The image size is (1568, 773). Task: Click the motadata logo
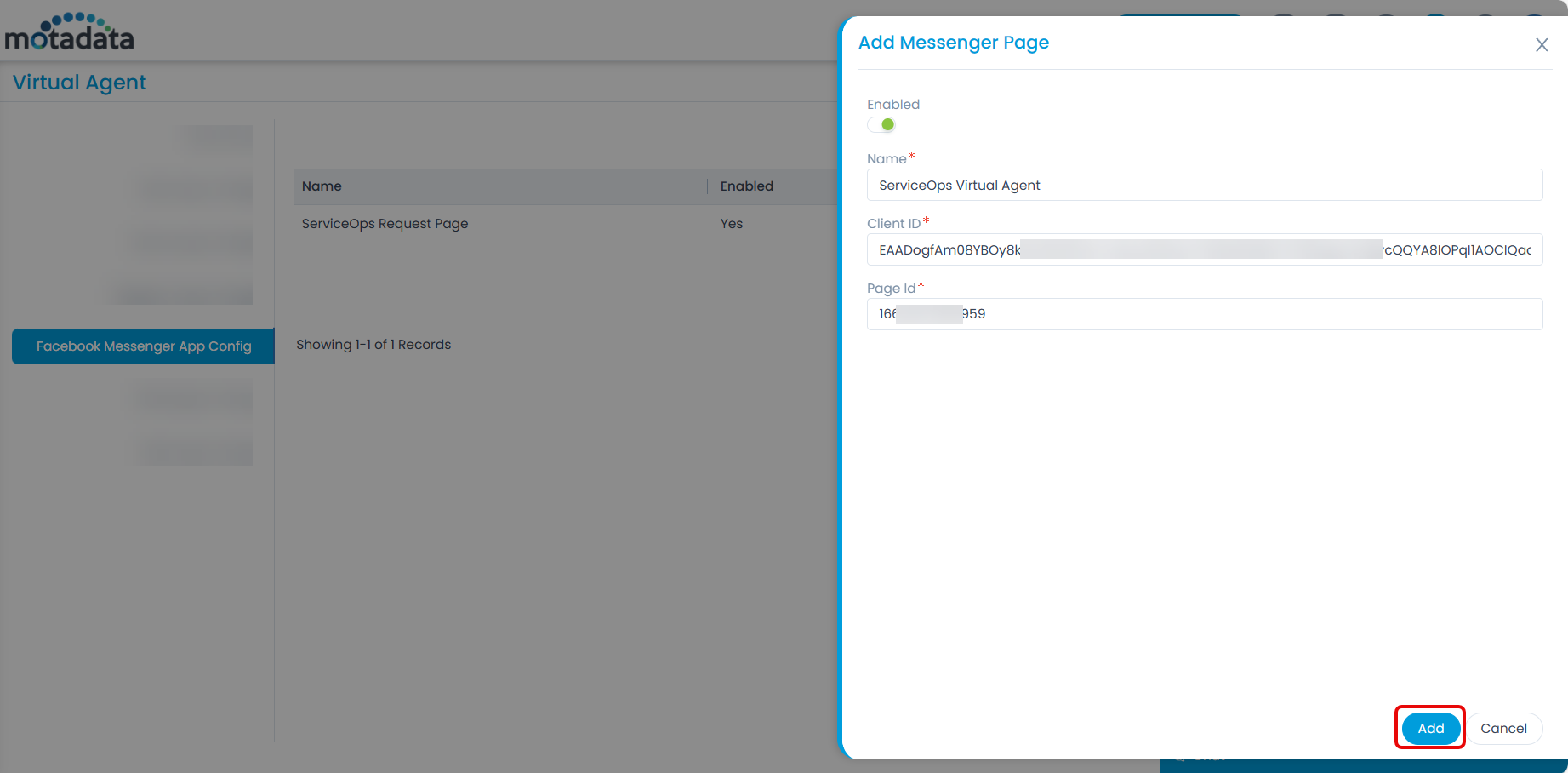coord(70,32)
